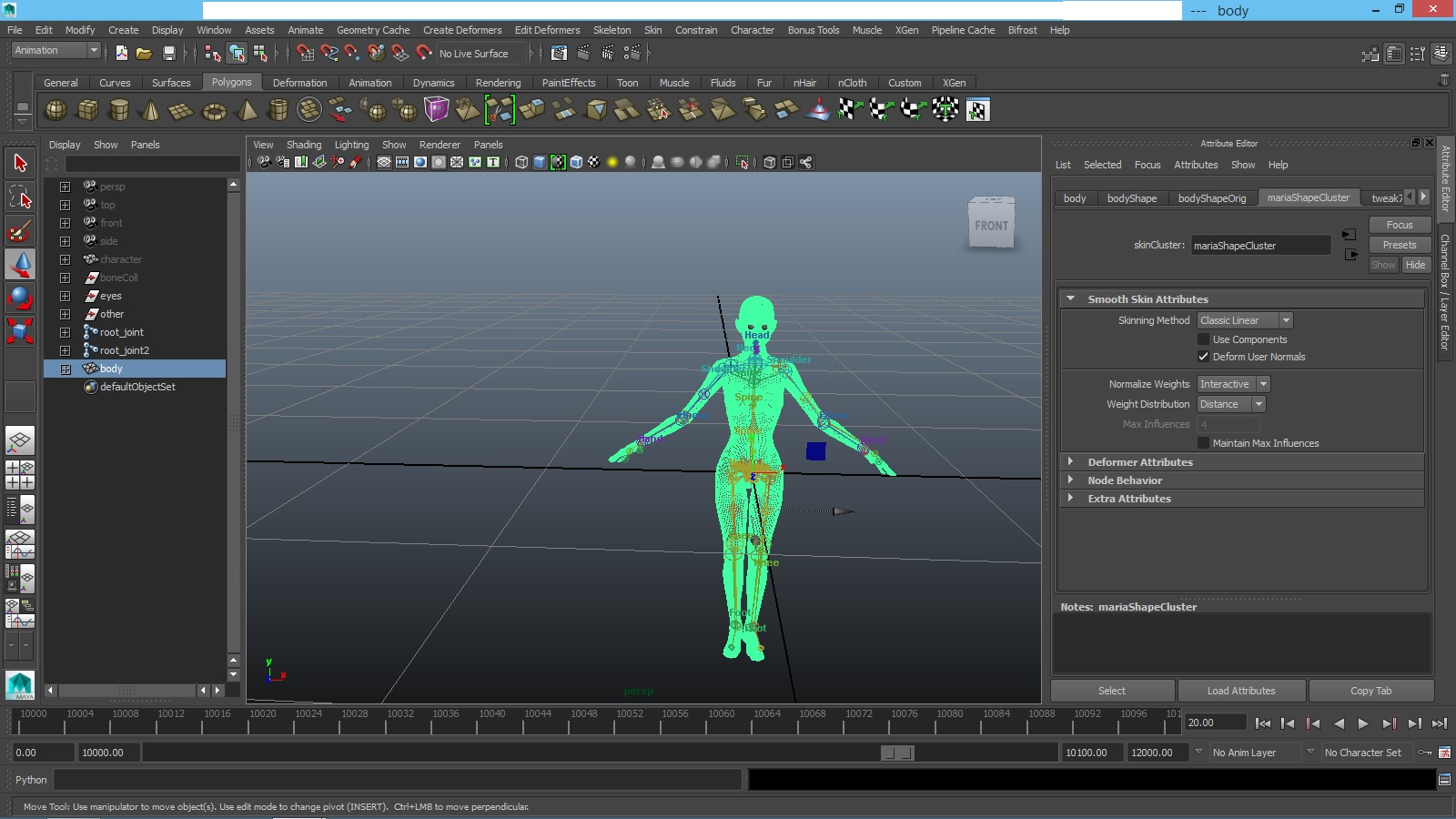Open the Animation menu set dropdown
This screenshot has width=1456, height=819.
(56, 51)
